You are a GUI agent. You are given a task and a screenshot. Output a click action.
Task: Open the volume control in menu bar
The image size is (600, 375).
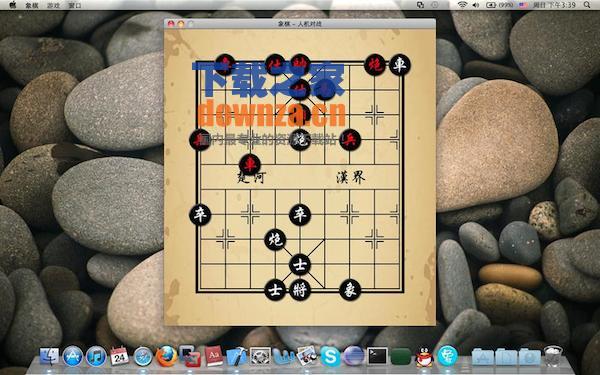pyautogui.click(x=476, y=5)
